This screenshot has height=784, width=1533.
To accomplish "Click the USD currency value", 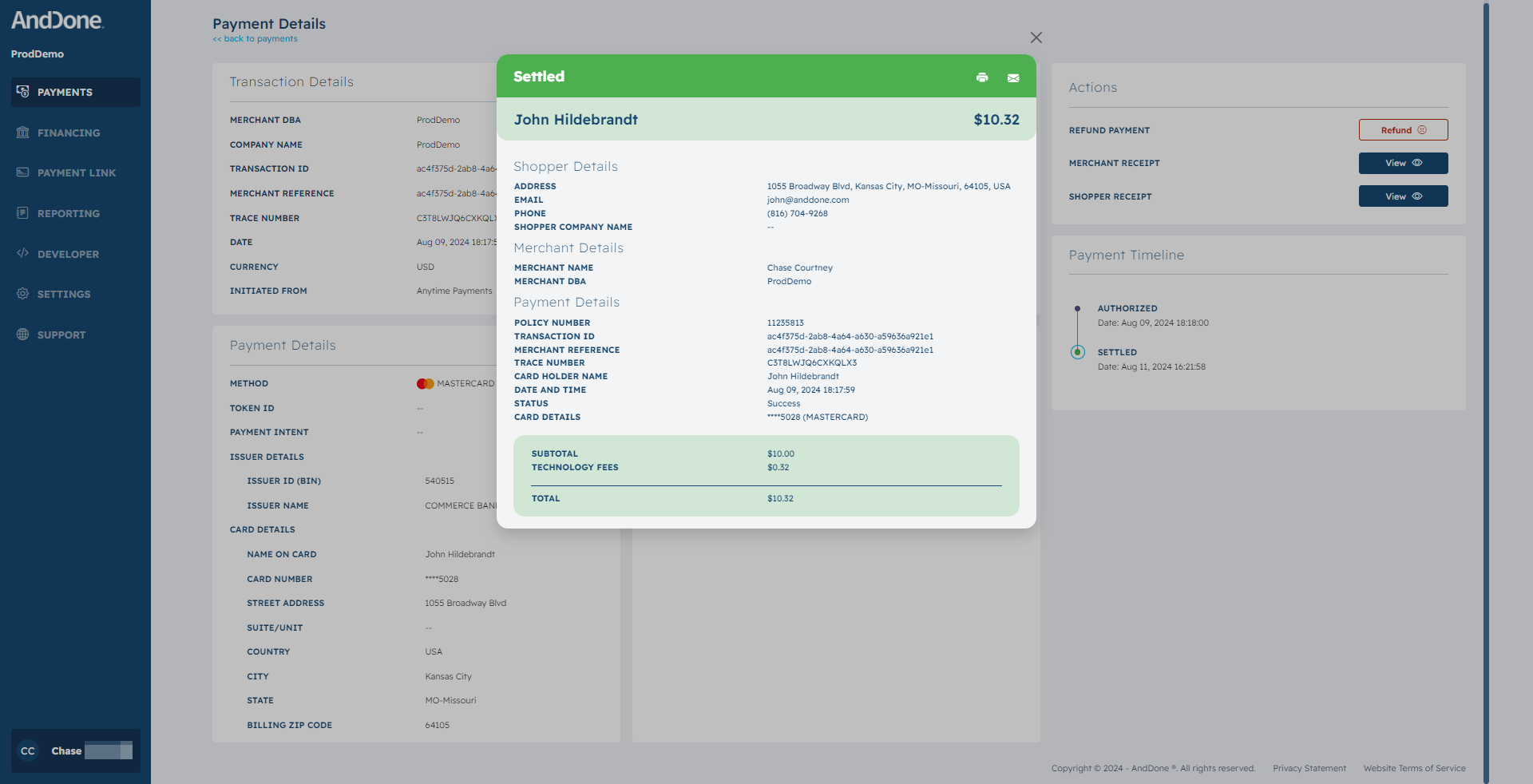I will click(x=425, y=267).
